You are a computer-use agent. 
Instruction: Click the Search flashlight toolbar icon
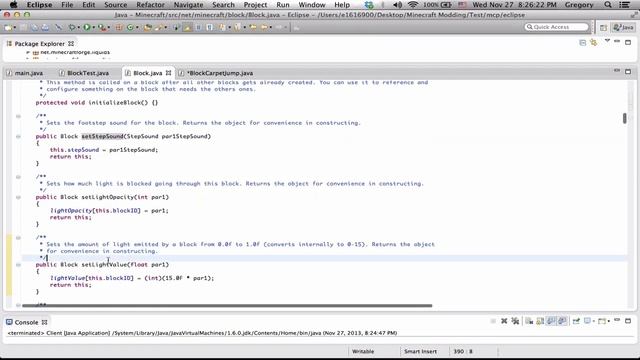pyautogui.click(x=158, y=27)
